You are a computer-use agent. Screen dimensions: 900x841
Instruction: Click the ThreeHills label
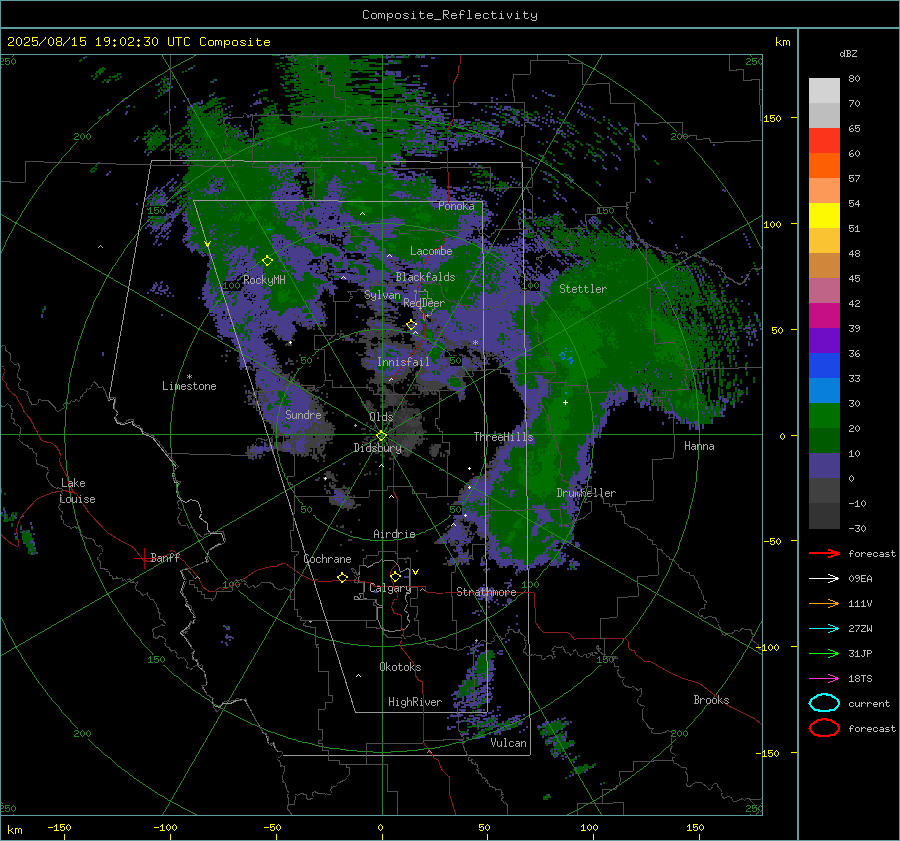click(x=503, y=437)
